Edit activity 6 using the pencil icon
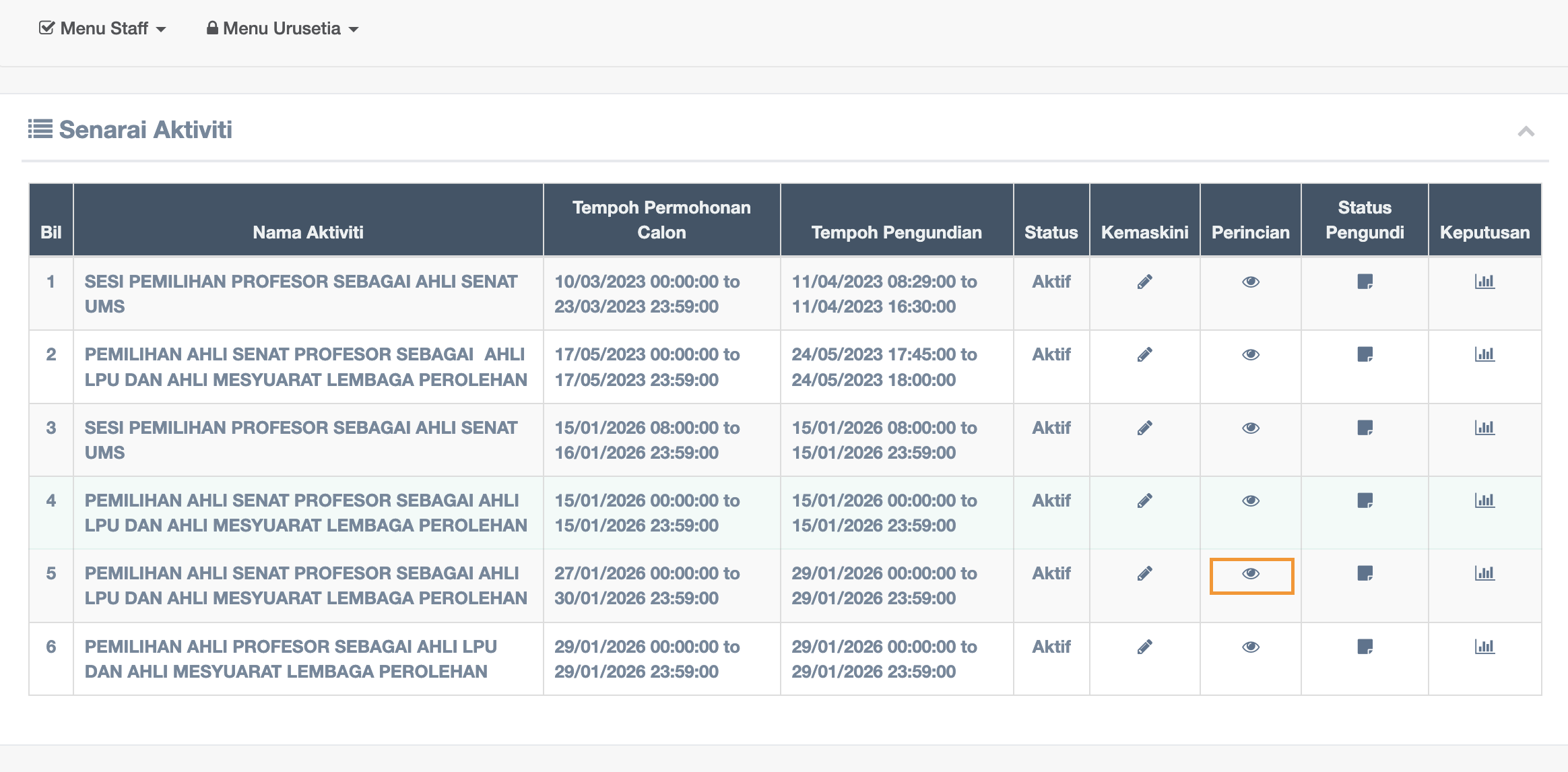The width and height of the screenshot is (1568, 772). point(1144,647)
